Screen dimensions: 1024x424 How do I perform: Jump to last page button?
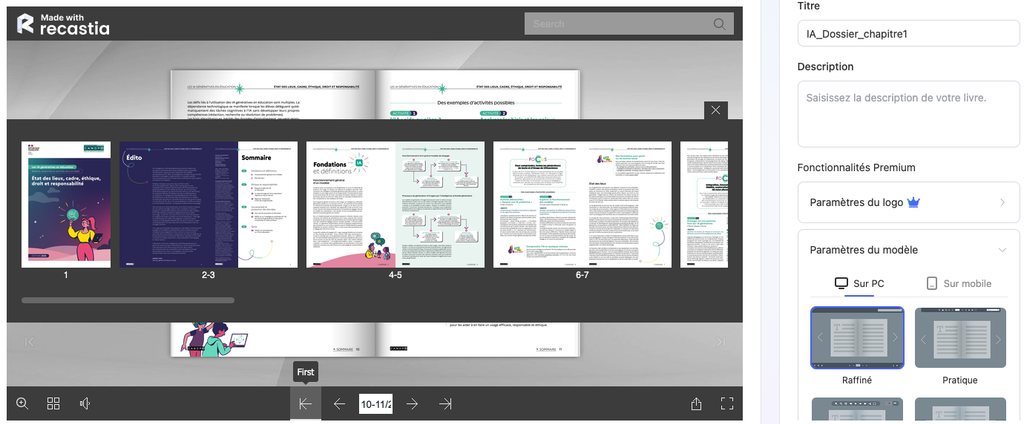coord(445,404)
